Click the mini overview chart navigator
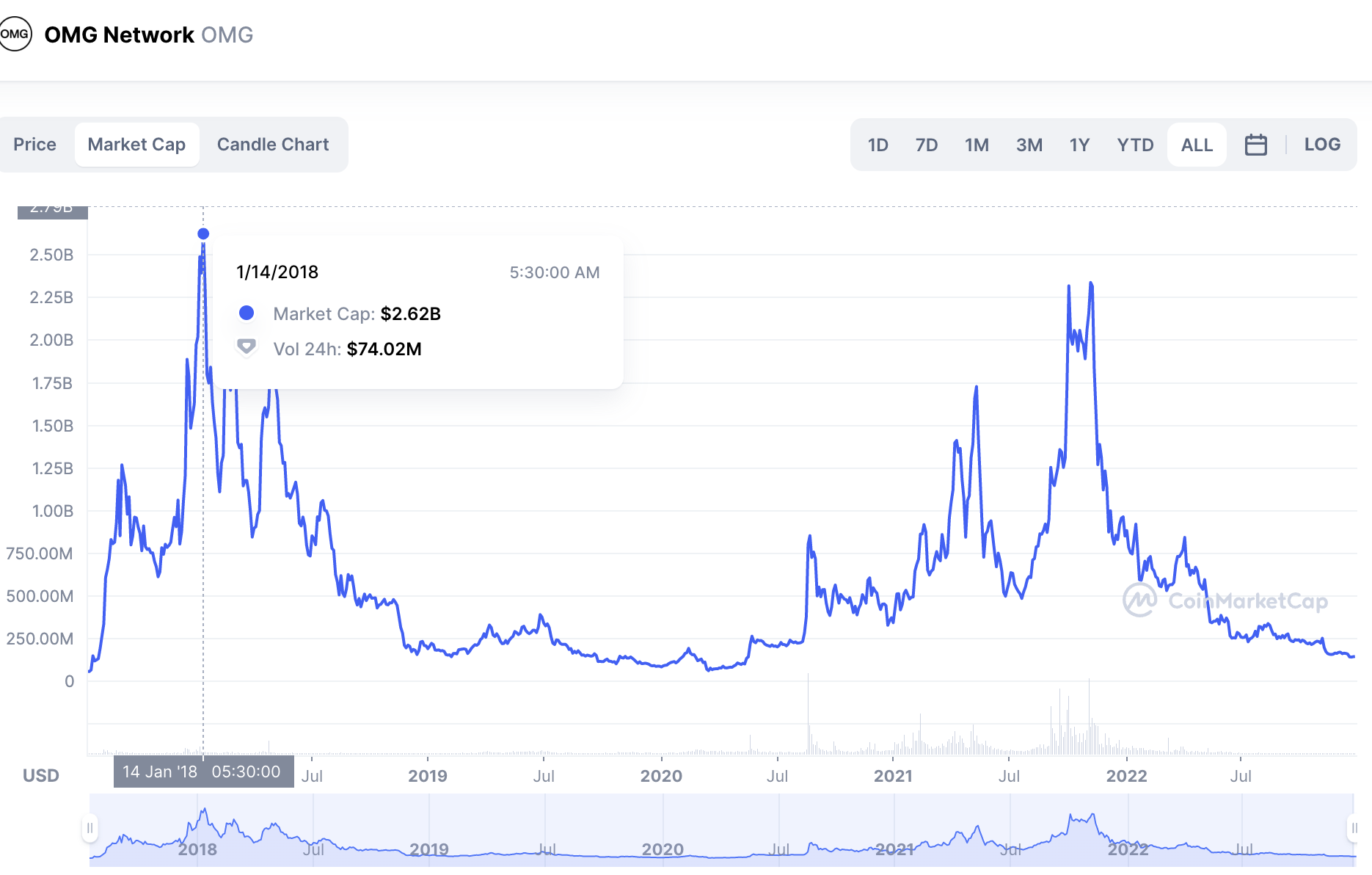Image resolution: width=1372 pixels, height=875 pixels. 722,829
